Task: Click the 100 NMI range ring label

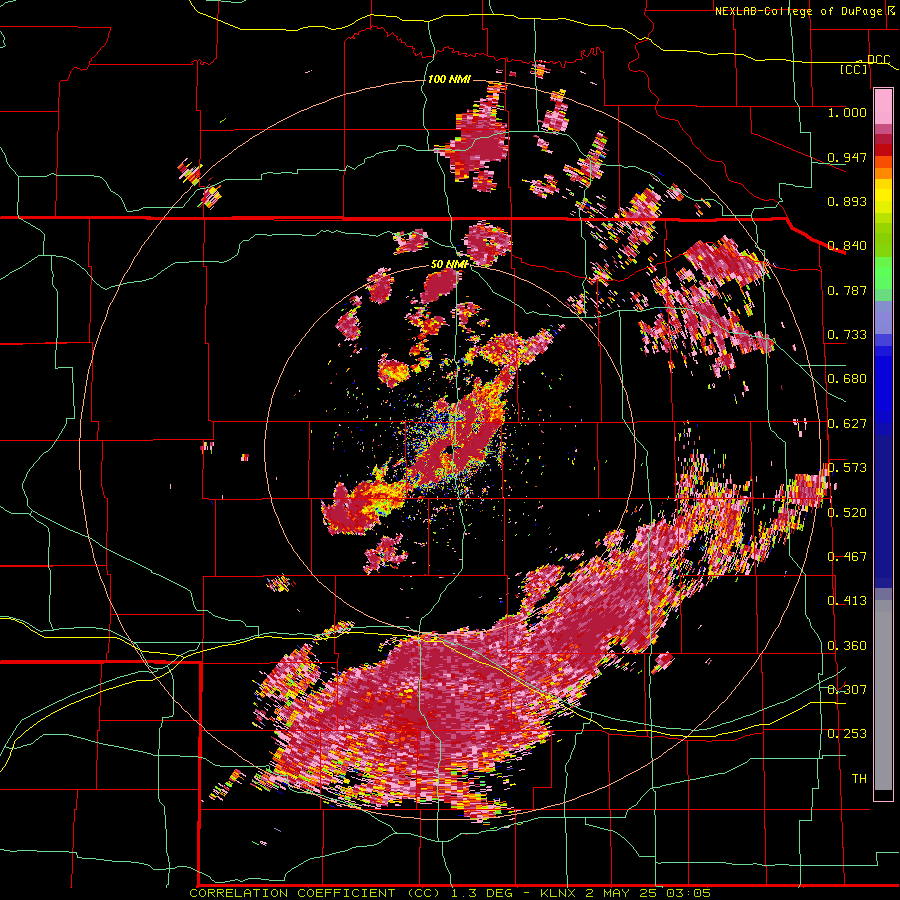Action: coord(449,79)
